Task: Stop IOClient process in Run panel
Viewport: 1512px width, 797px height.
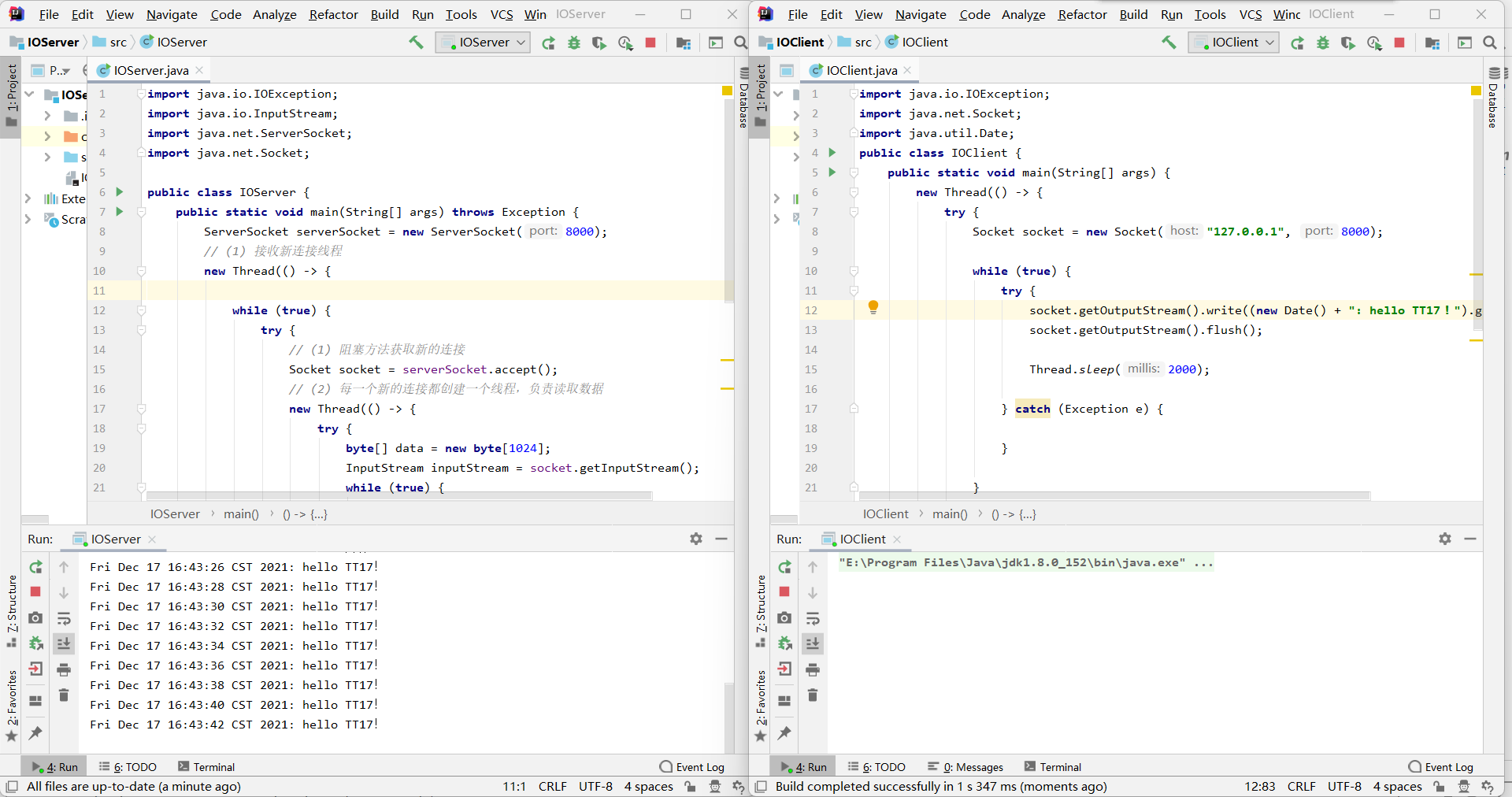Action: 784,591
